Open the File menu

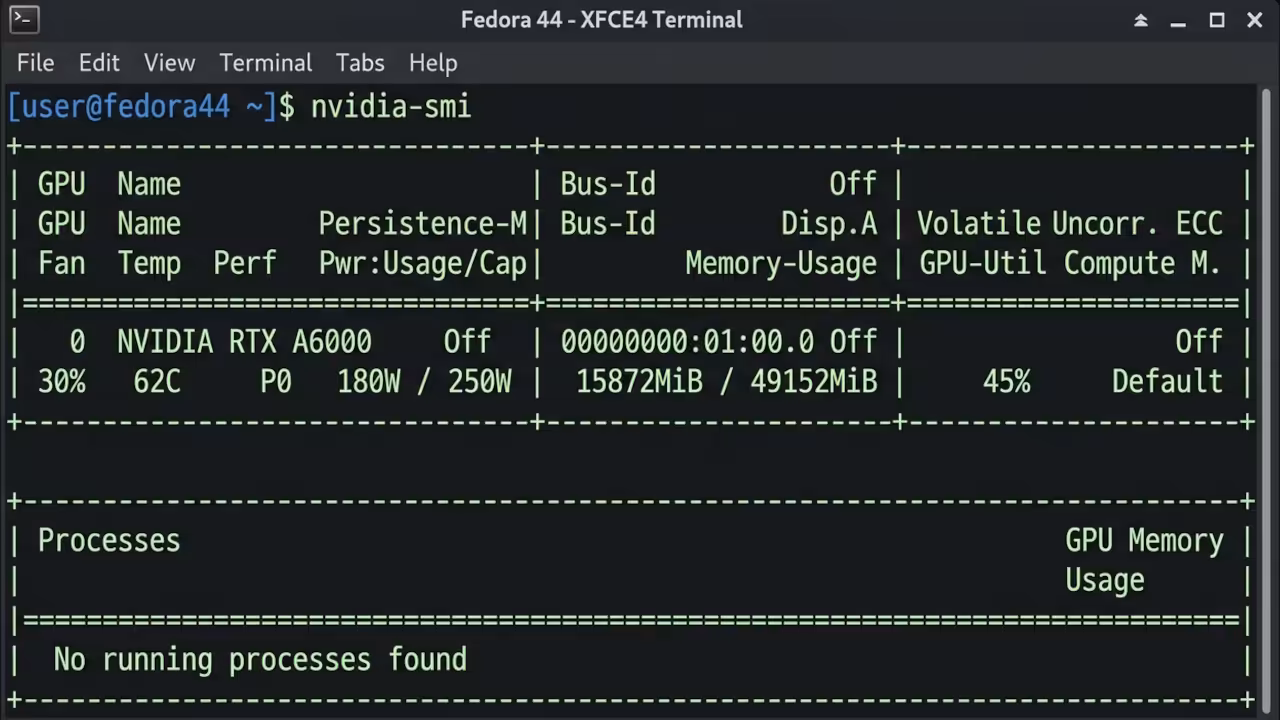coord(36,63)
